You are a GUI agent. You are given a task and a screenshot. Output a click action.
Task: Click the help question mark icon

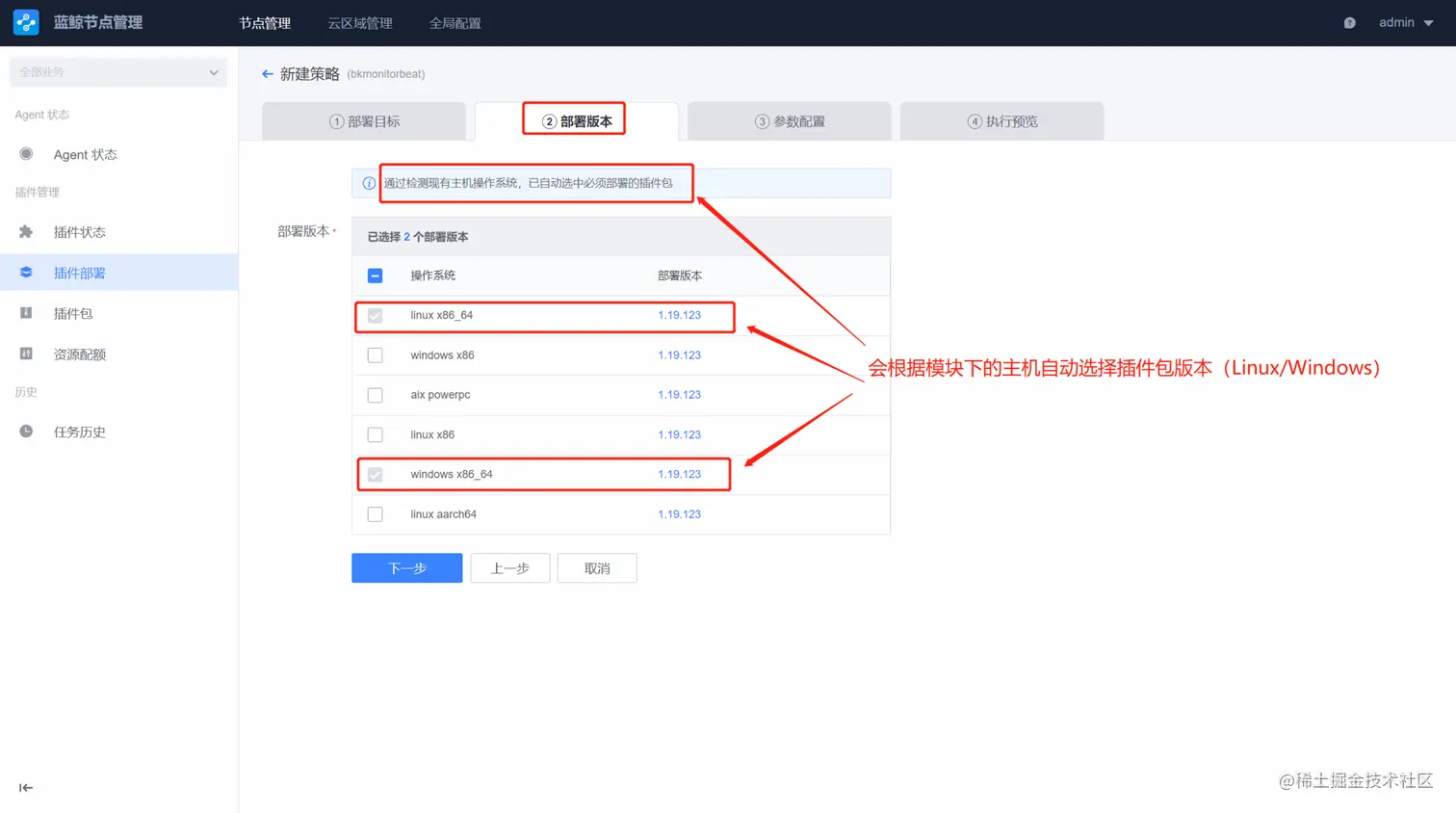click(1349, 23)
